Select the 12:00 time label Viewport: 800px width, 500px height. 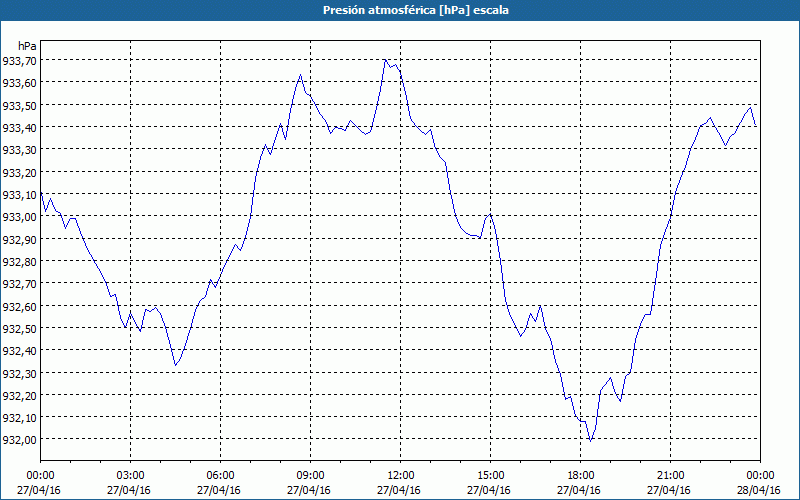tap(401, 476)
